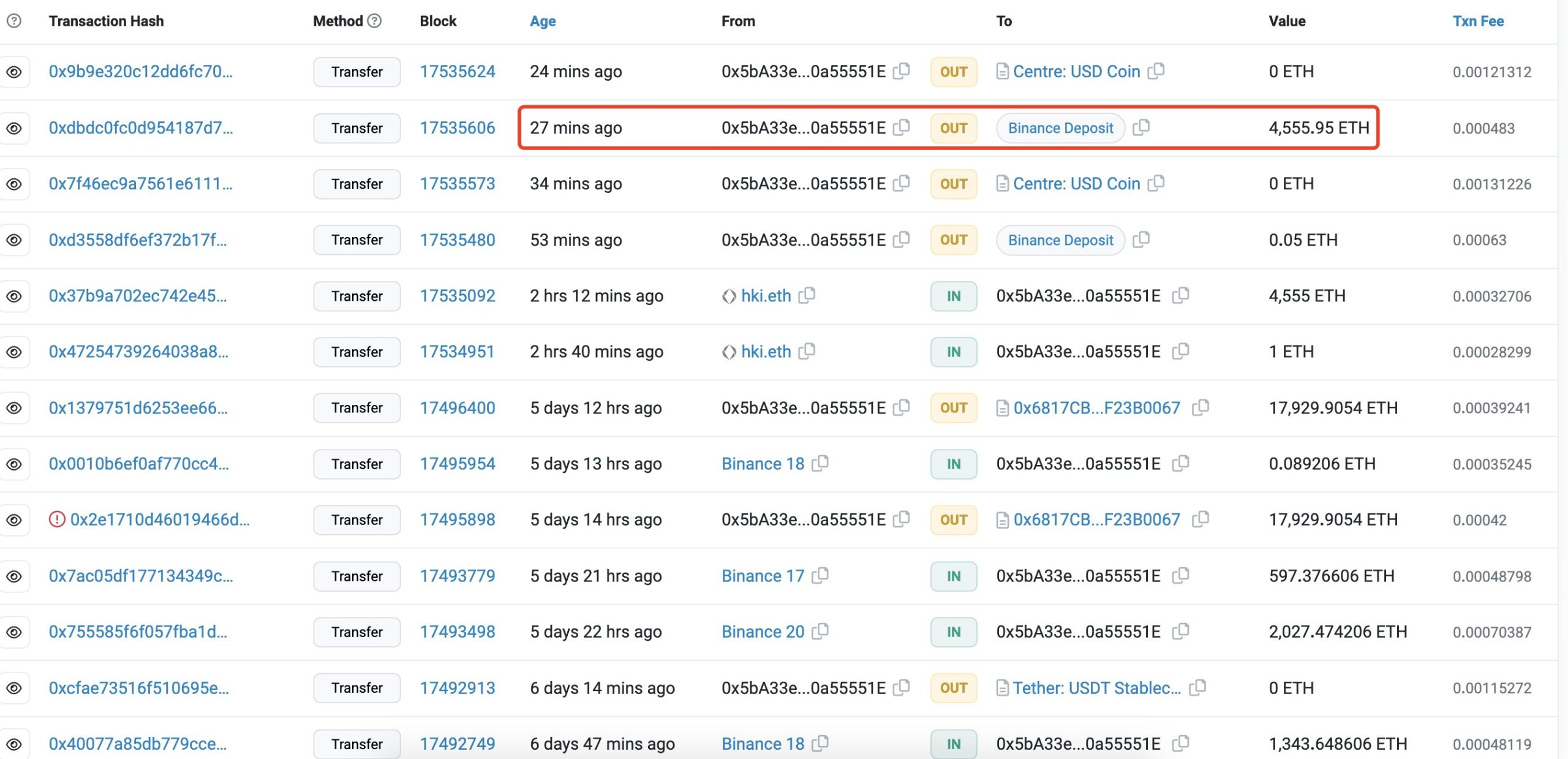The height and width of the screenshot is (759, 1568).
Task: Open Centre: USD Coin link in first row
Action: point(1076,72)
